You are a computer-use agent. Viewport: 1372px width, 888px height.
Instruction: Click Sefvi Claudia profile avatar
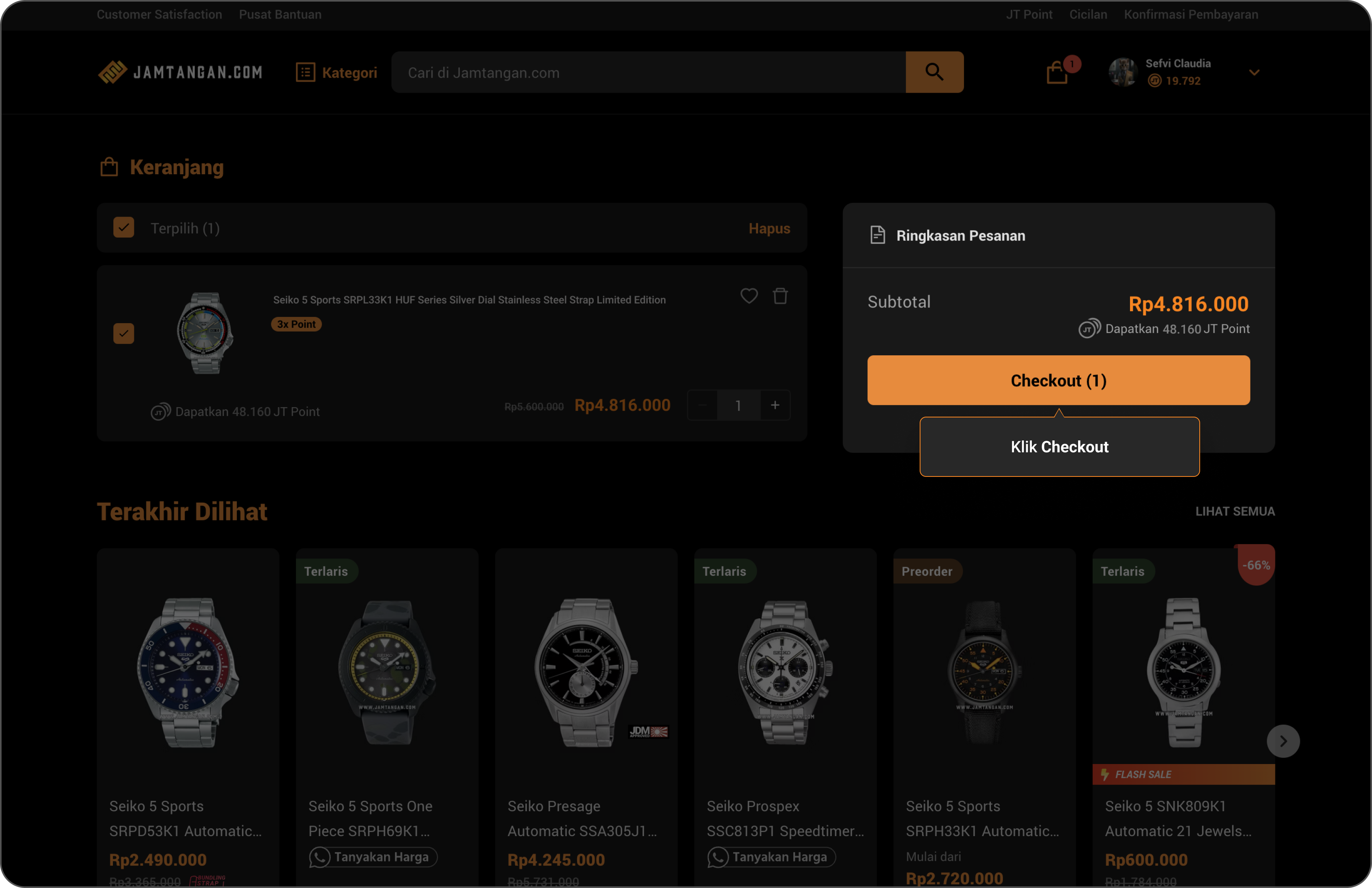pyautogui.click(x=1122, y=72)
